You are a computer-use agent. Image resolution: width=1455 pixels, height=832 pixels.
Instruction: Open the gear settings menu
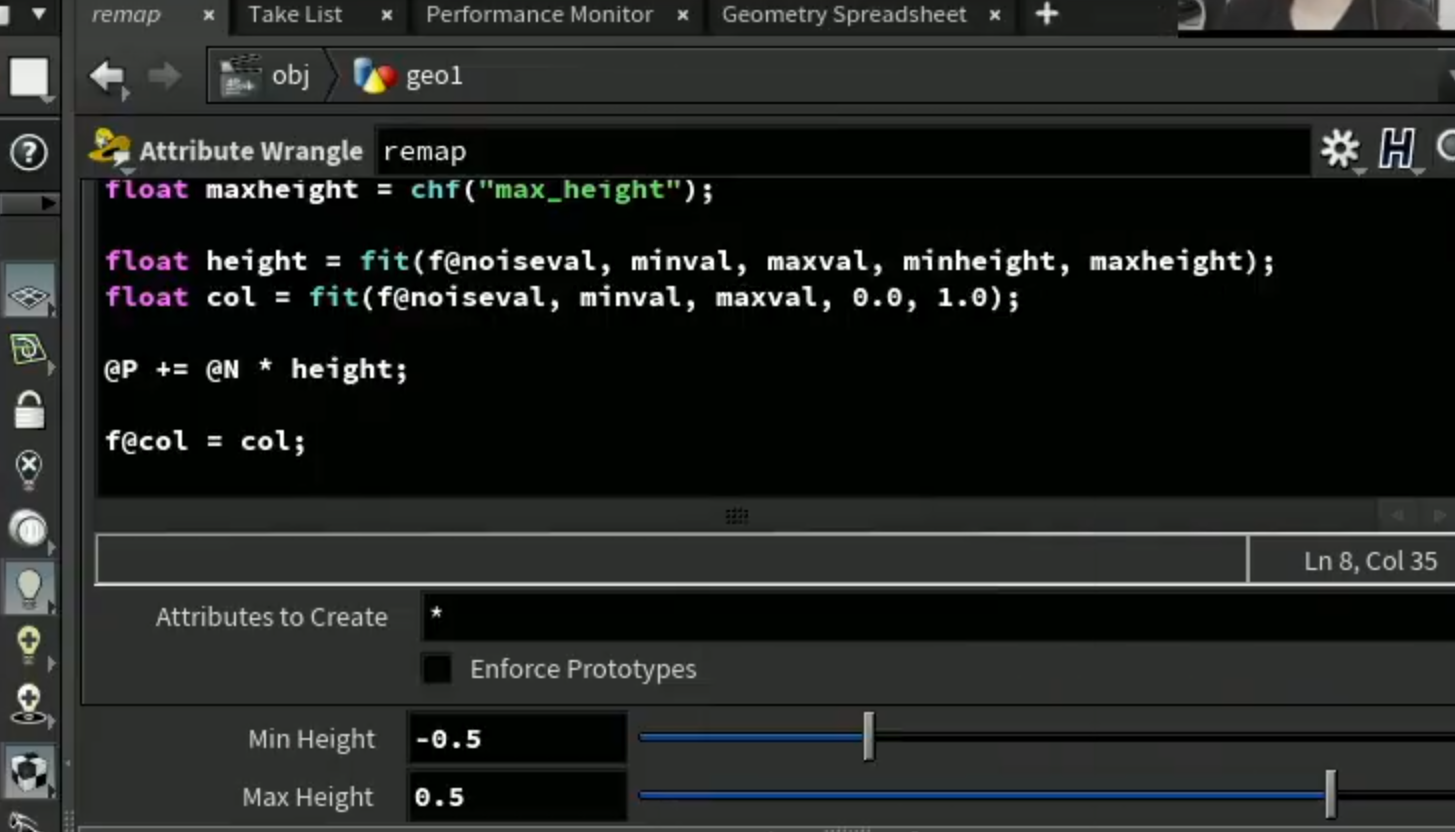coord(1340,150)
